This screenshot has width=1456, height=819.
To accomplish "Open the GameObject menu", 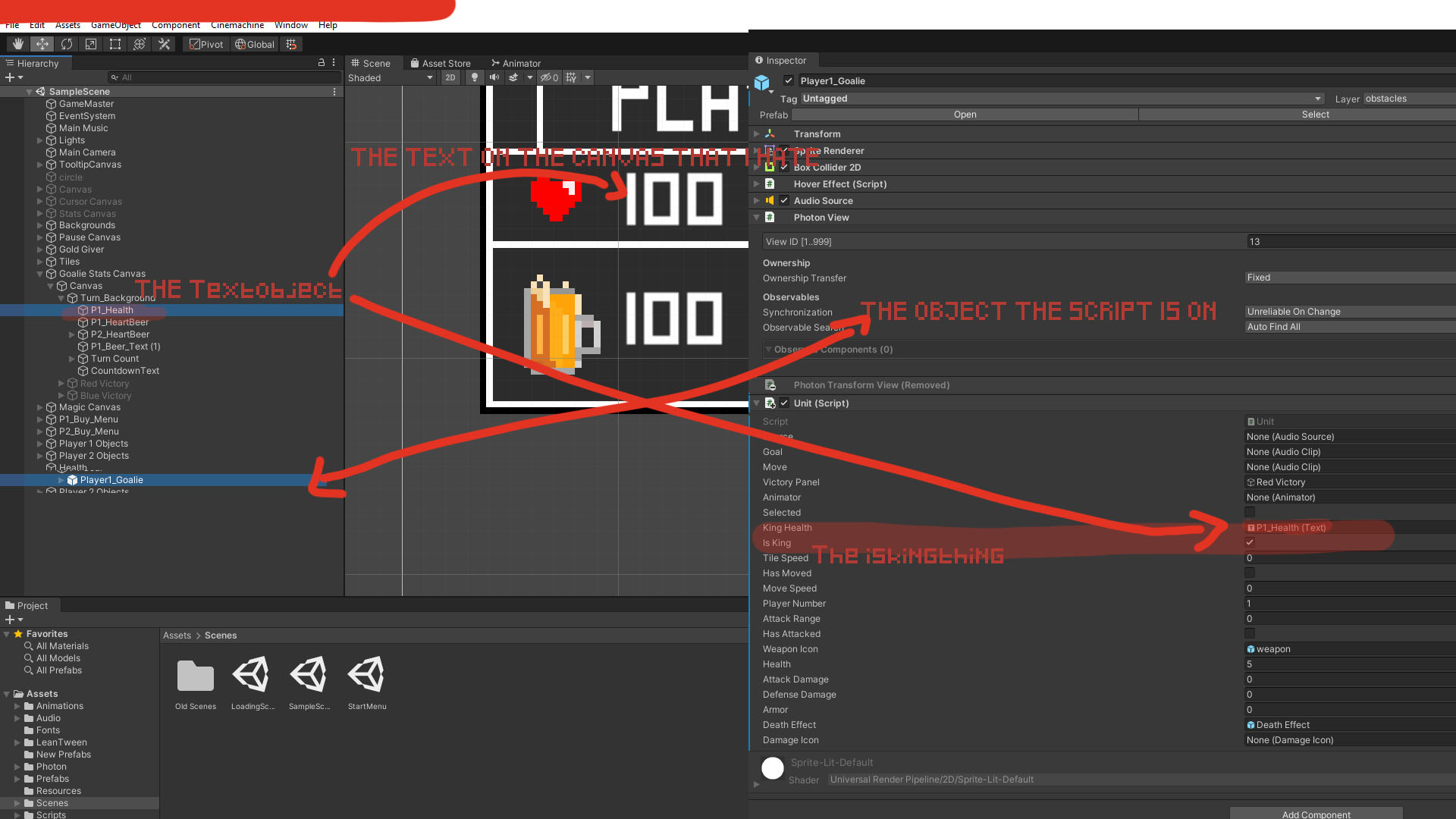I will [115, 25].
